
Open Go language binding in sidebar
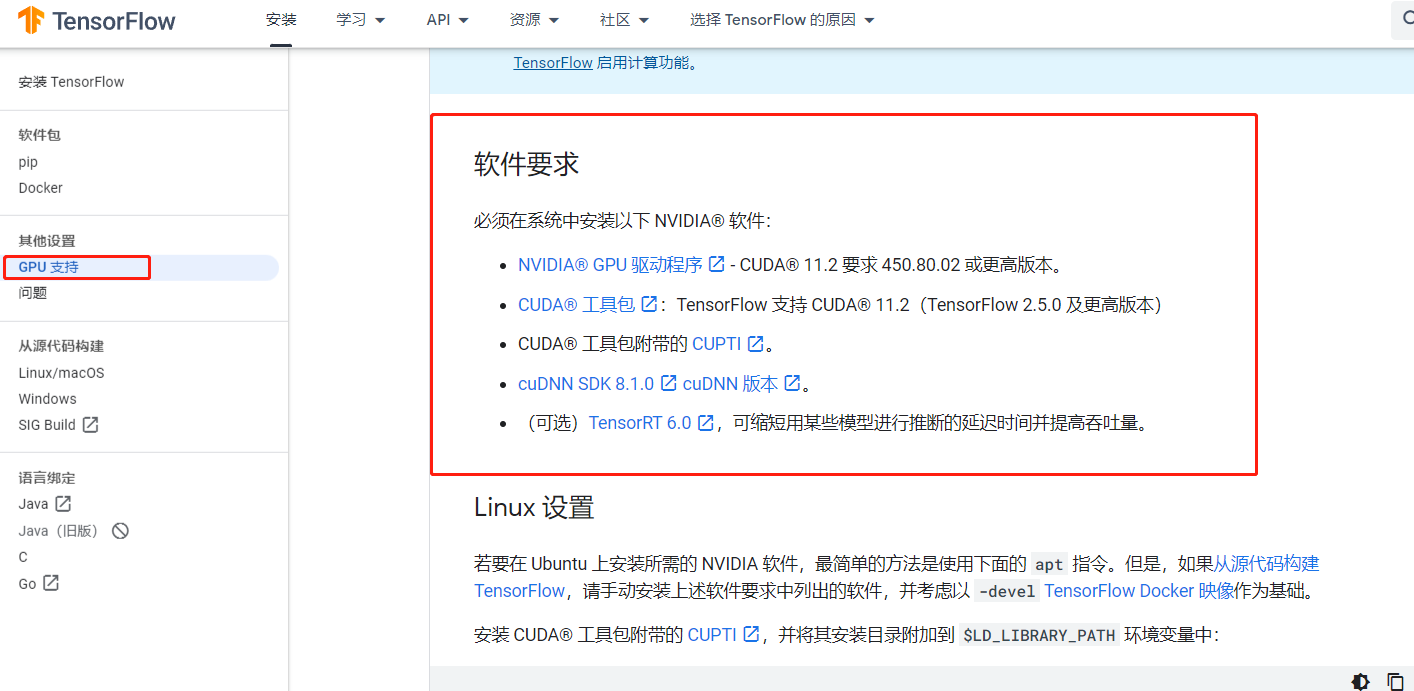(27, 584)
